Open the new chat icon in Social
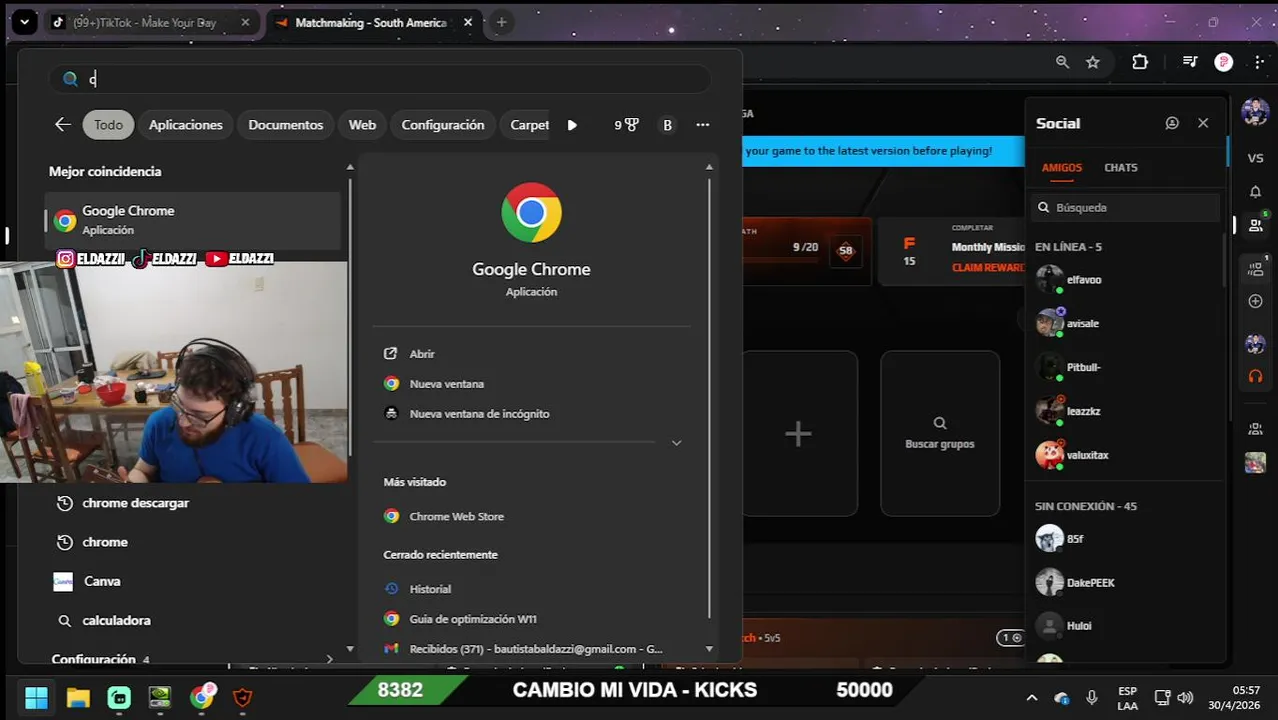1278x720 pixels. (x=1172, y=123)
